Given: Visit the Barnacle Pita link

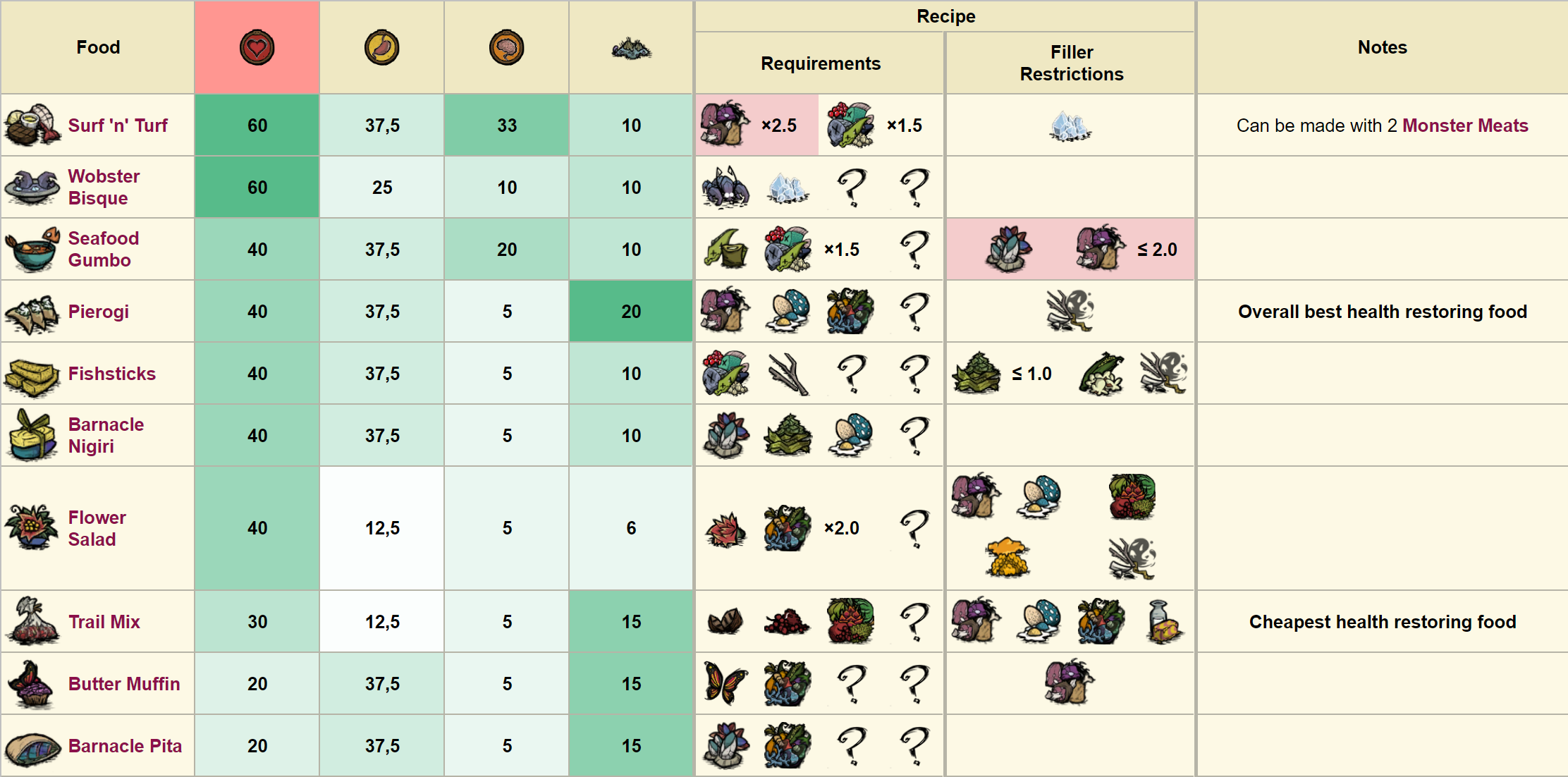Looking at the screenshot, I should (x=125, y=745).
